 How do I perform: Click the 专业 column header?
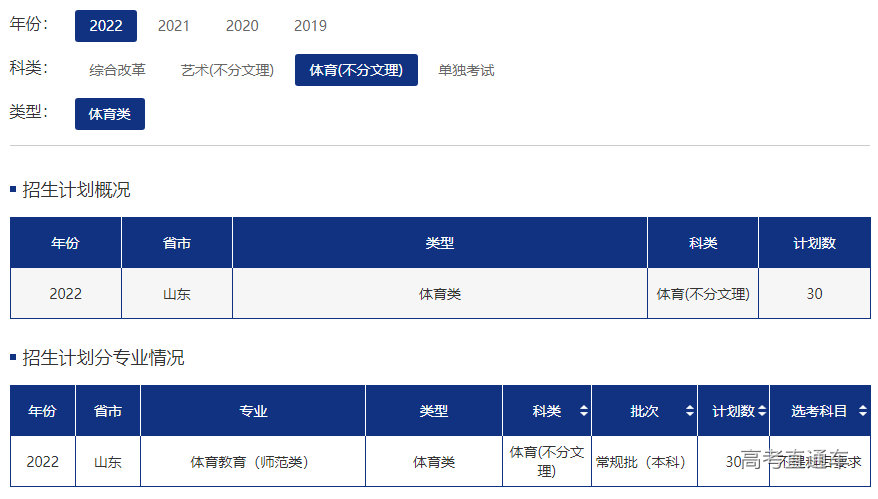click(253, 411)
